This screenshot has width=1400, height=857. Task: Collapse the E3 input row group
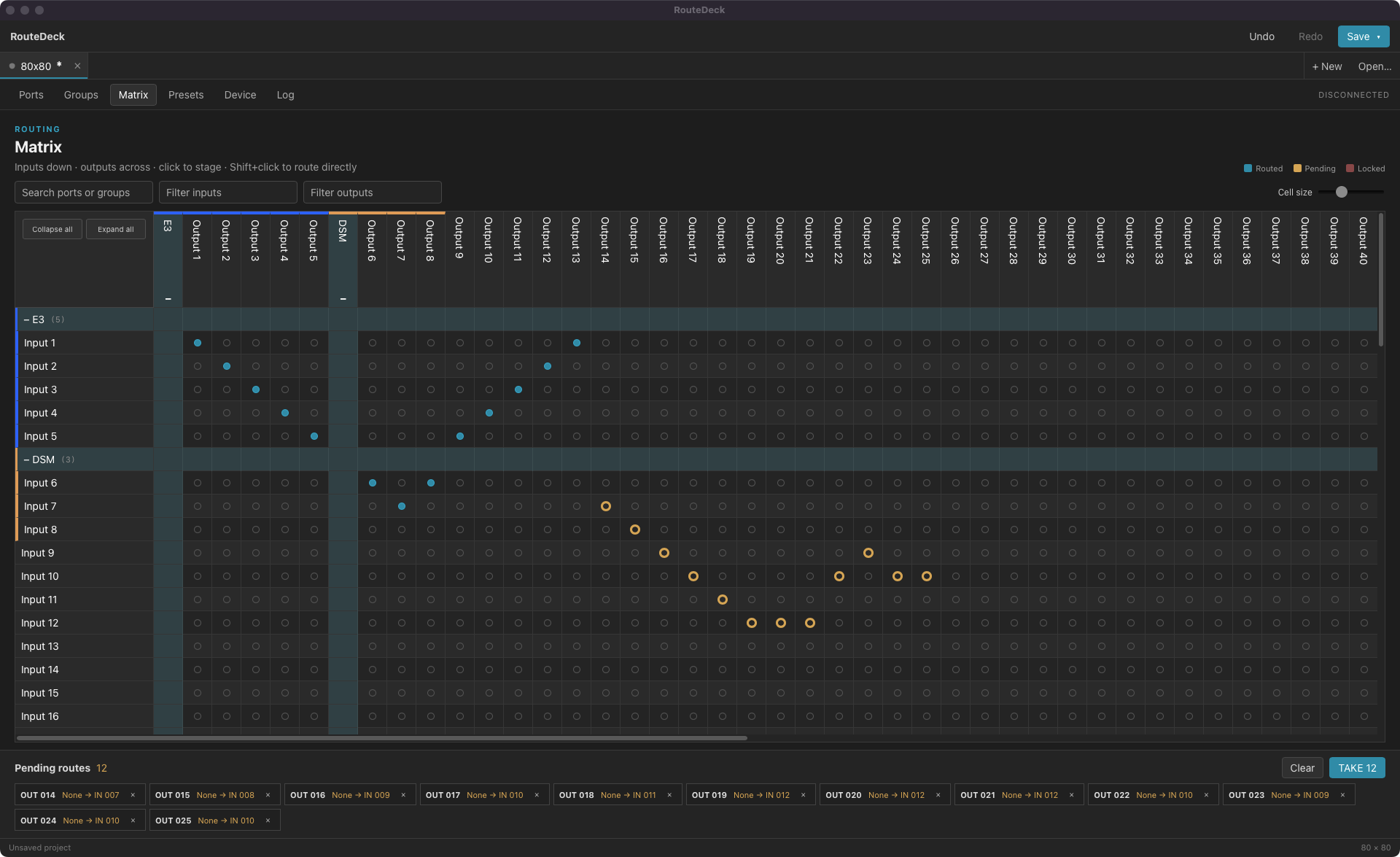coord(27,319)
